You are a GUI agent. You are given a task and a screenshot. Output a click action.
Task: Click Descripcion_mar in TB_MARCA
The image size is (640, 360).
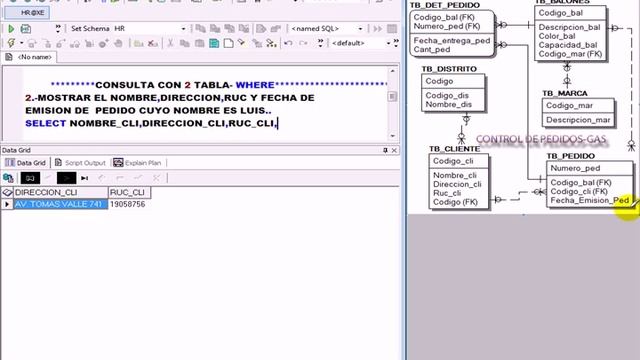coord(578,120)
